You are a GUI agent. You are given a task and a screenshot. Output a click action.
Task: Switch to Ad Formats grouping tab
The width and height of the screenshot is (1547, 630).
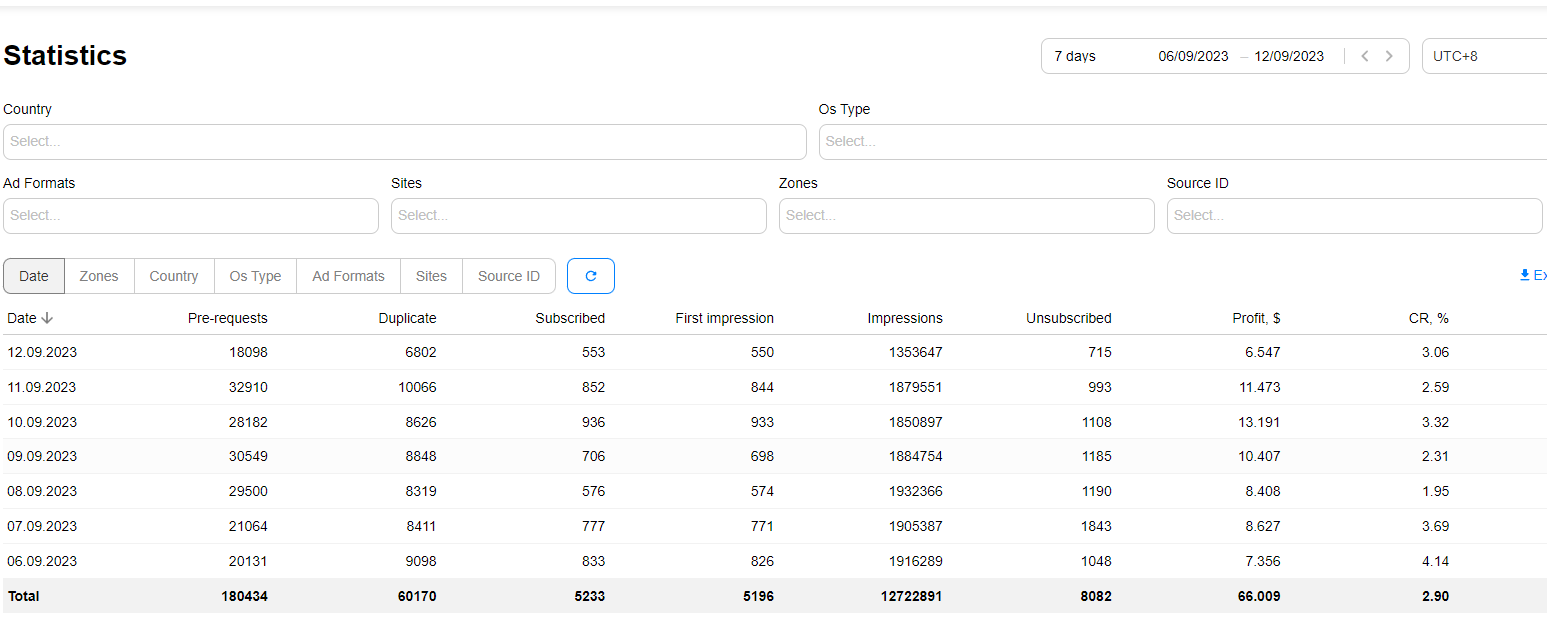tap(348, 276)
